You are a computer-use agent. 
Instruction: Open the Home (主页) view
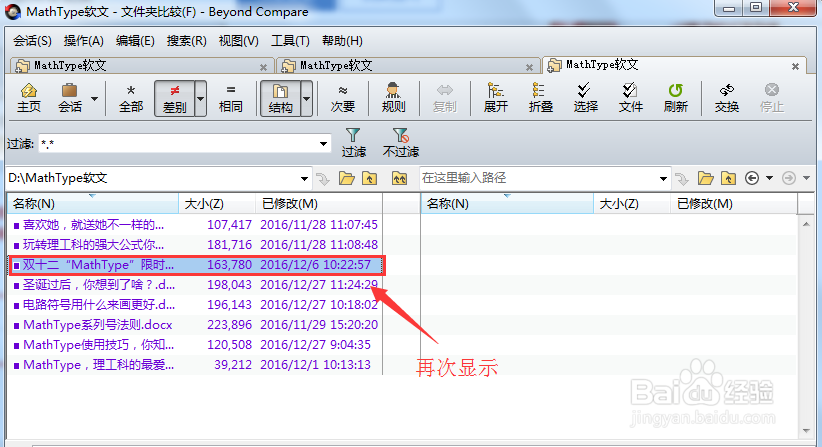(x=29, y=98)
